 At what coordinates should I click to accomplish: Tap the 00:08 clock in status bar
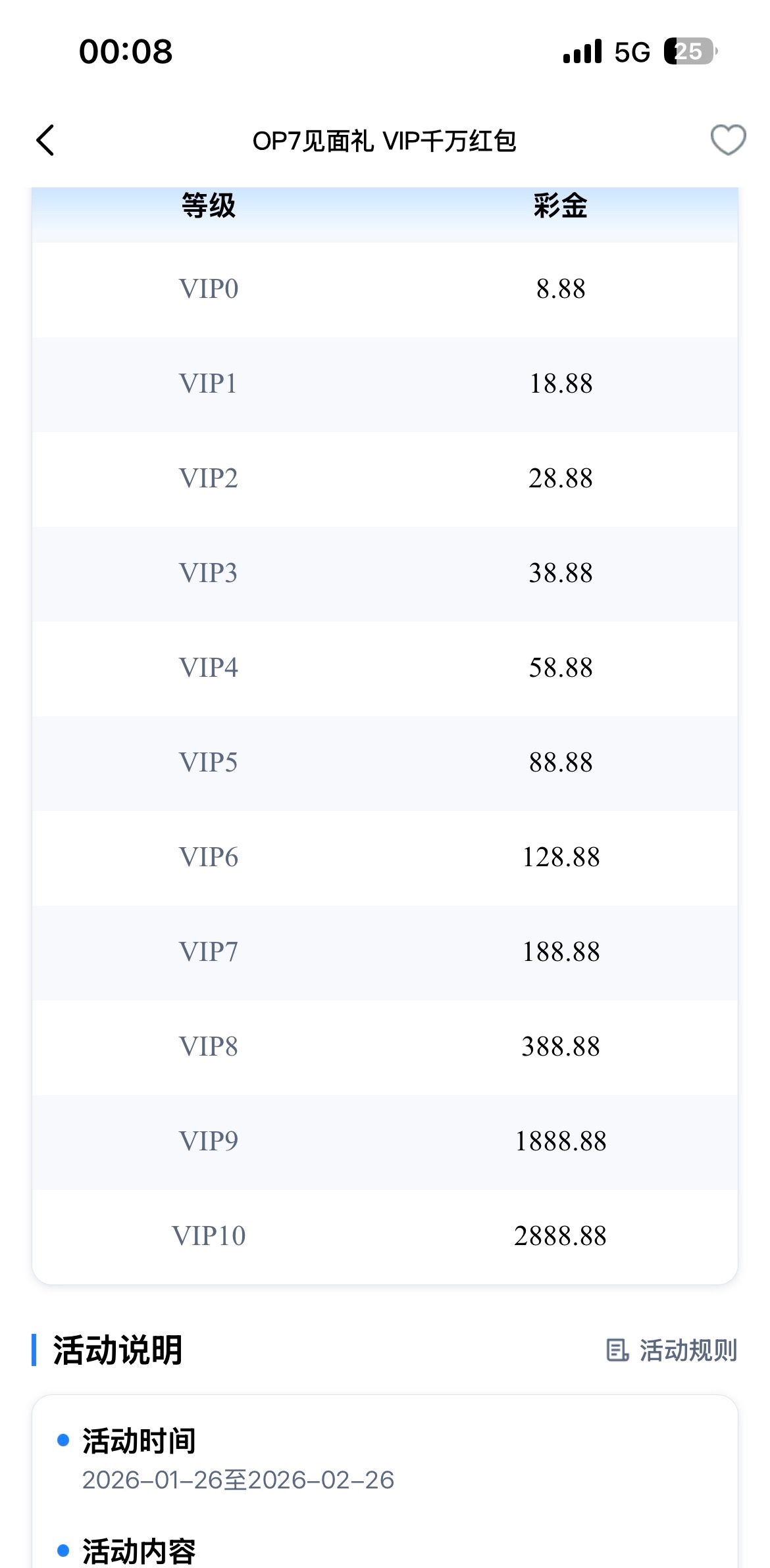click(x=126, y=51)
